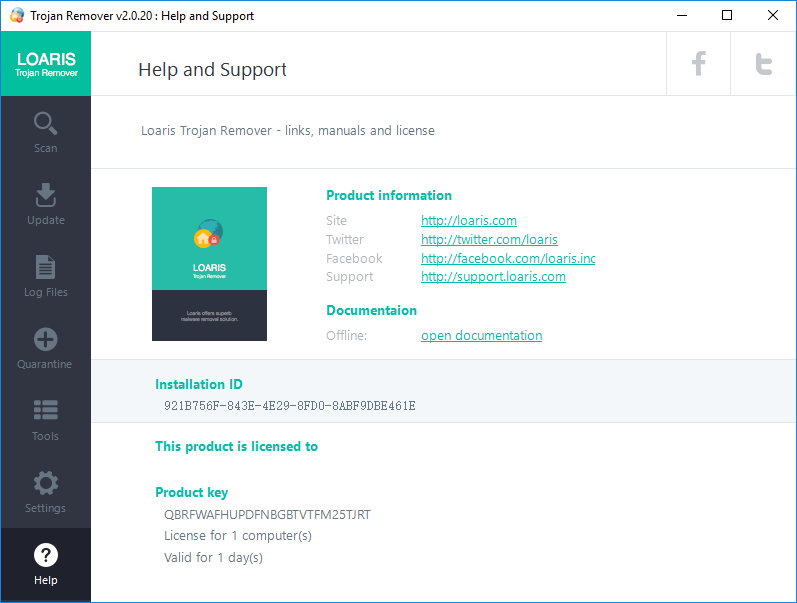Click 'This product is licensed to' heading
The width and height of the screenshot is (797, 603).
coord(236,446)
